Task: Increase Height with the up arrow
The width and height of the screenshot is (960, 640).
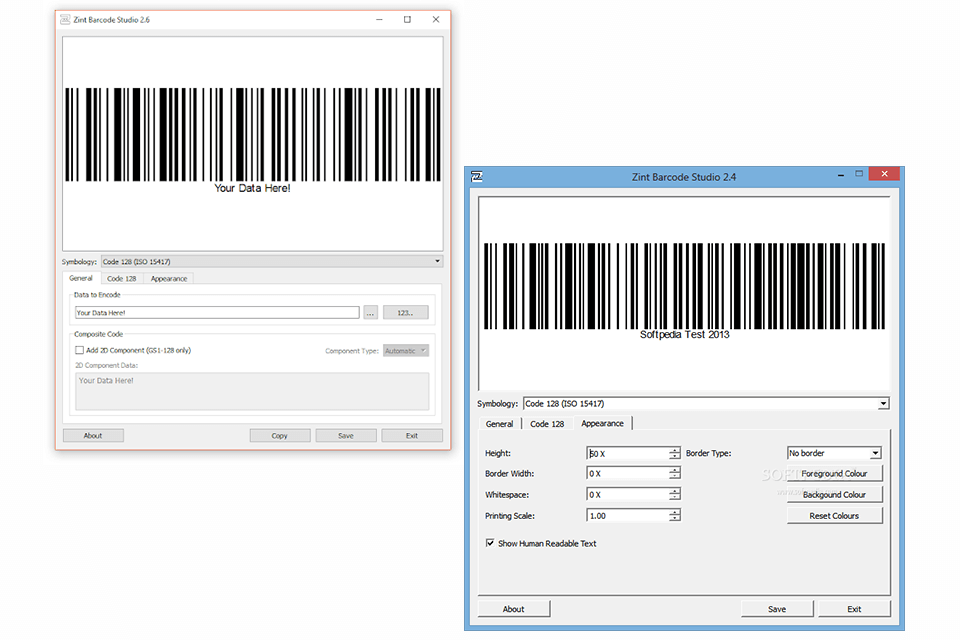Action: pos(675,450)
